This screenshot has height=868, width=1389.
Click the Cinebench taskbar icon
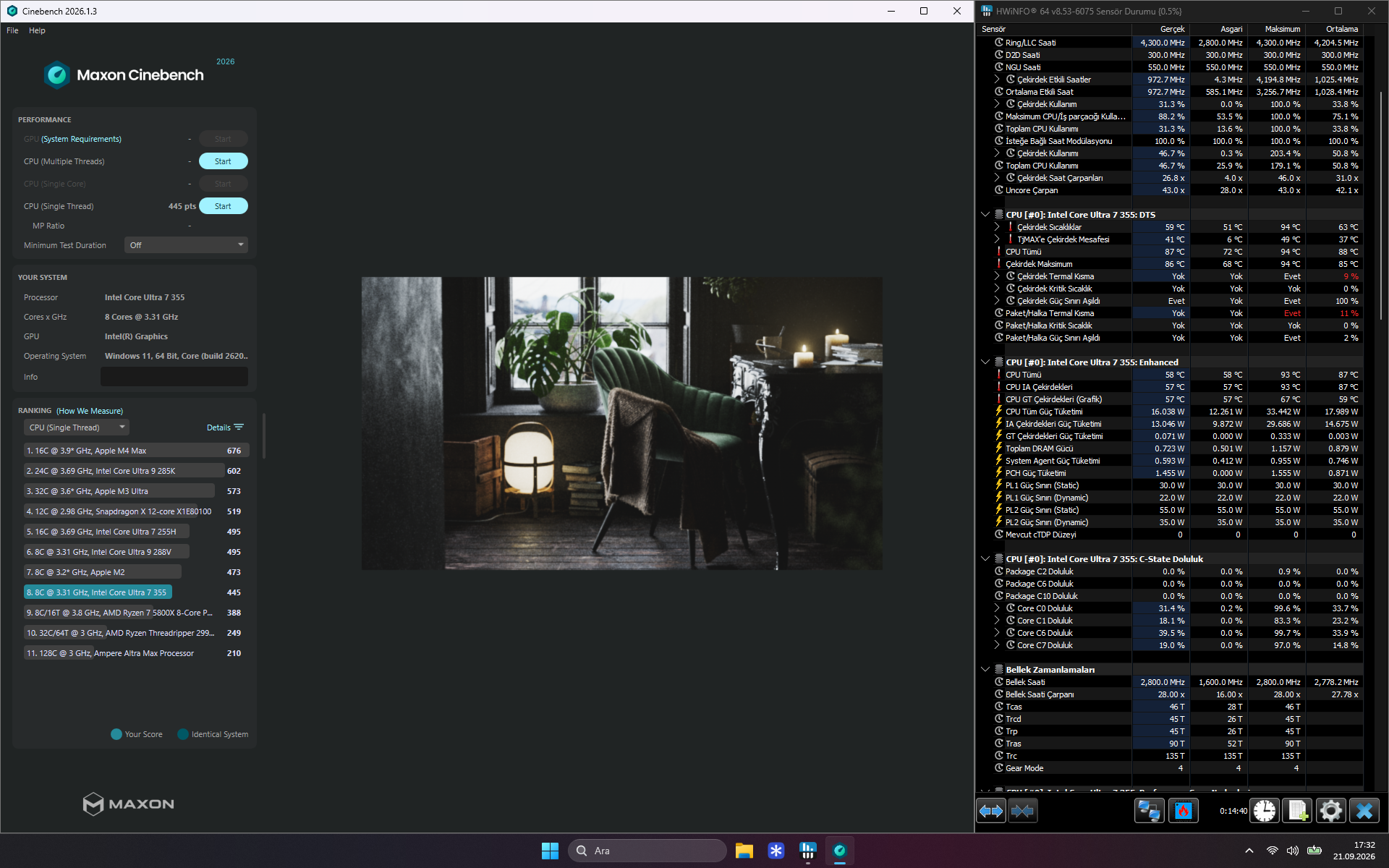point(840,851)
